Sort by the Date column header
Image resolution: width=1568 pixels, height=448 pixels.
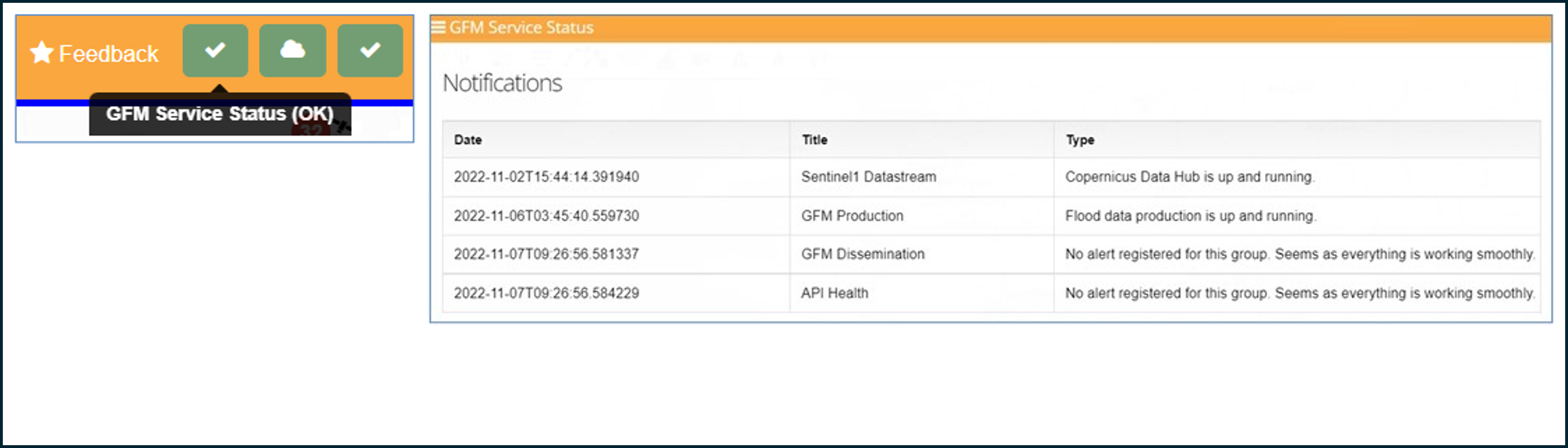468,140
